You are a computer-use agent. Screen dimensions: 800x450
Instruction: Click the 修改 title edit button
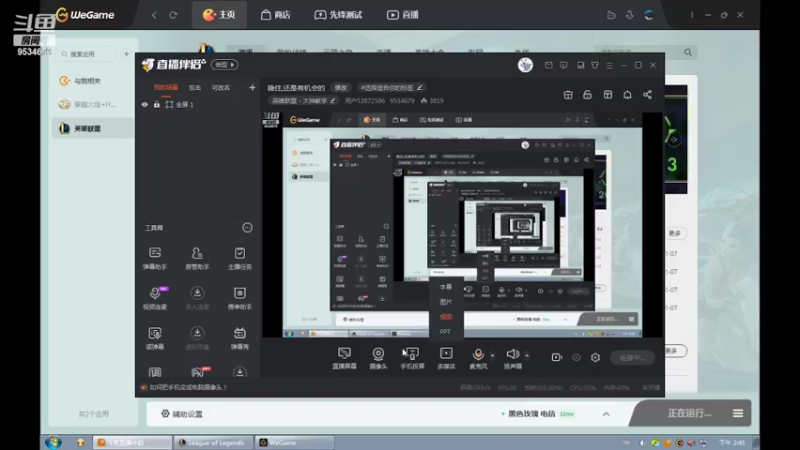tap(341, 88)
